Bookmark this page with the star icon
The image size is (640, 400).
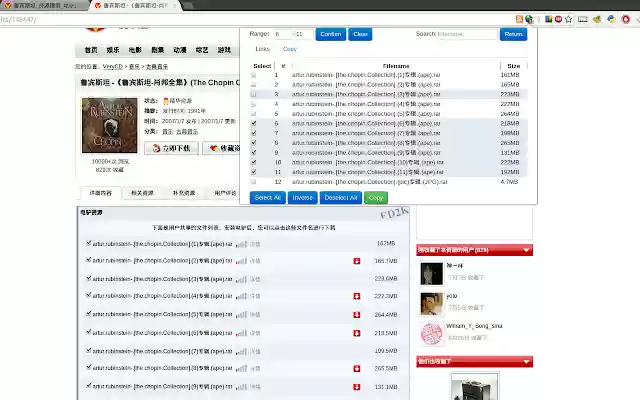(x=569, y=19)
